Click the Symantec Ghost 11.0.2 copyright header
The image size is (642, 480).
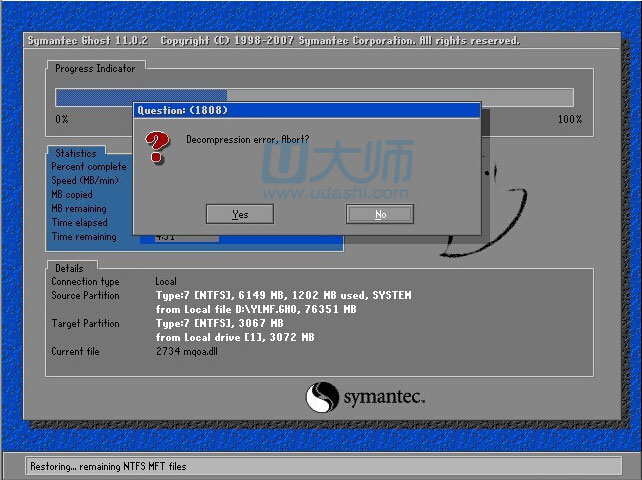pyautogui.click(x=274, y=41)
